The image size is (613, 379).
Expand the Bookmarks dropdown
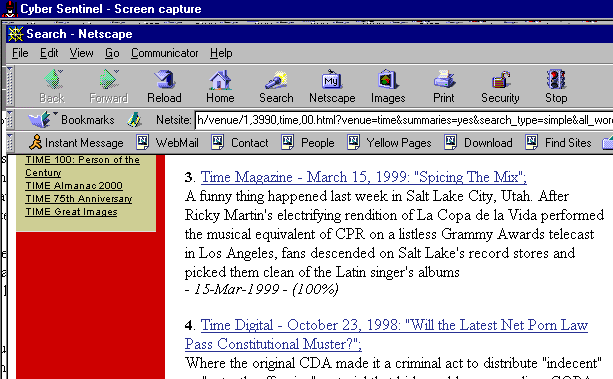(72, 120)
